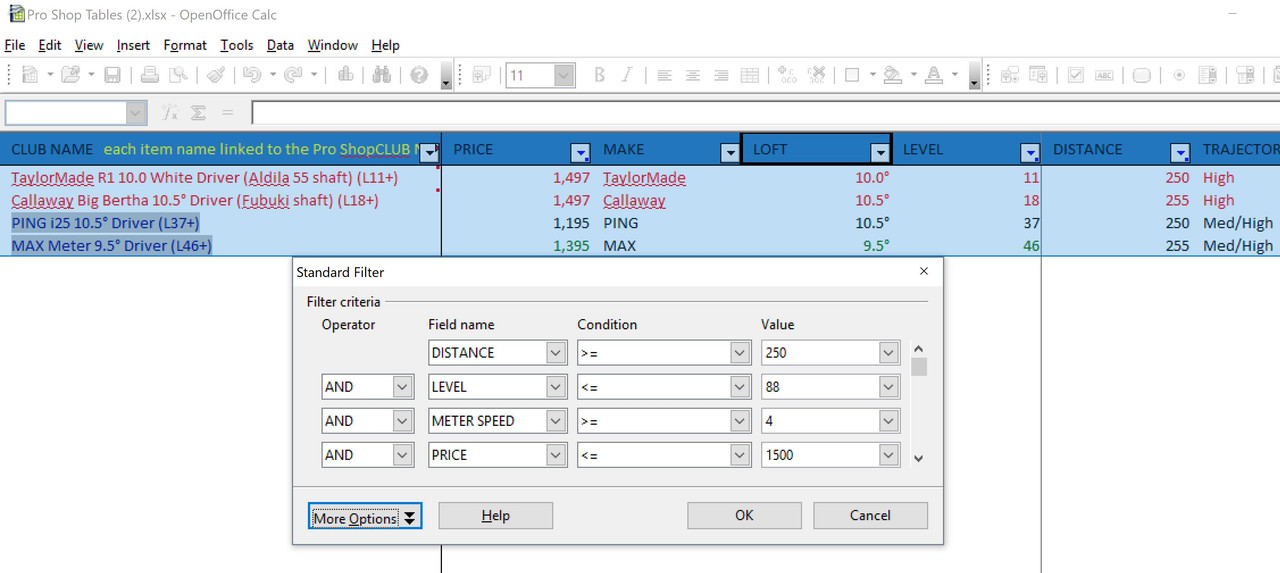
Task: Click the Font Color icon
Action: (x=934, y=75)
